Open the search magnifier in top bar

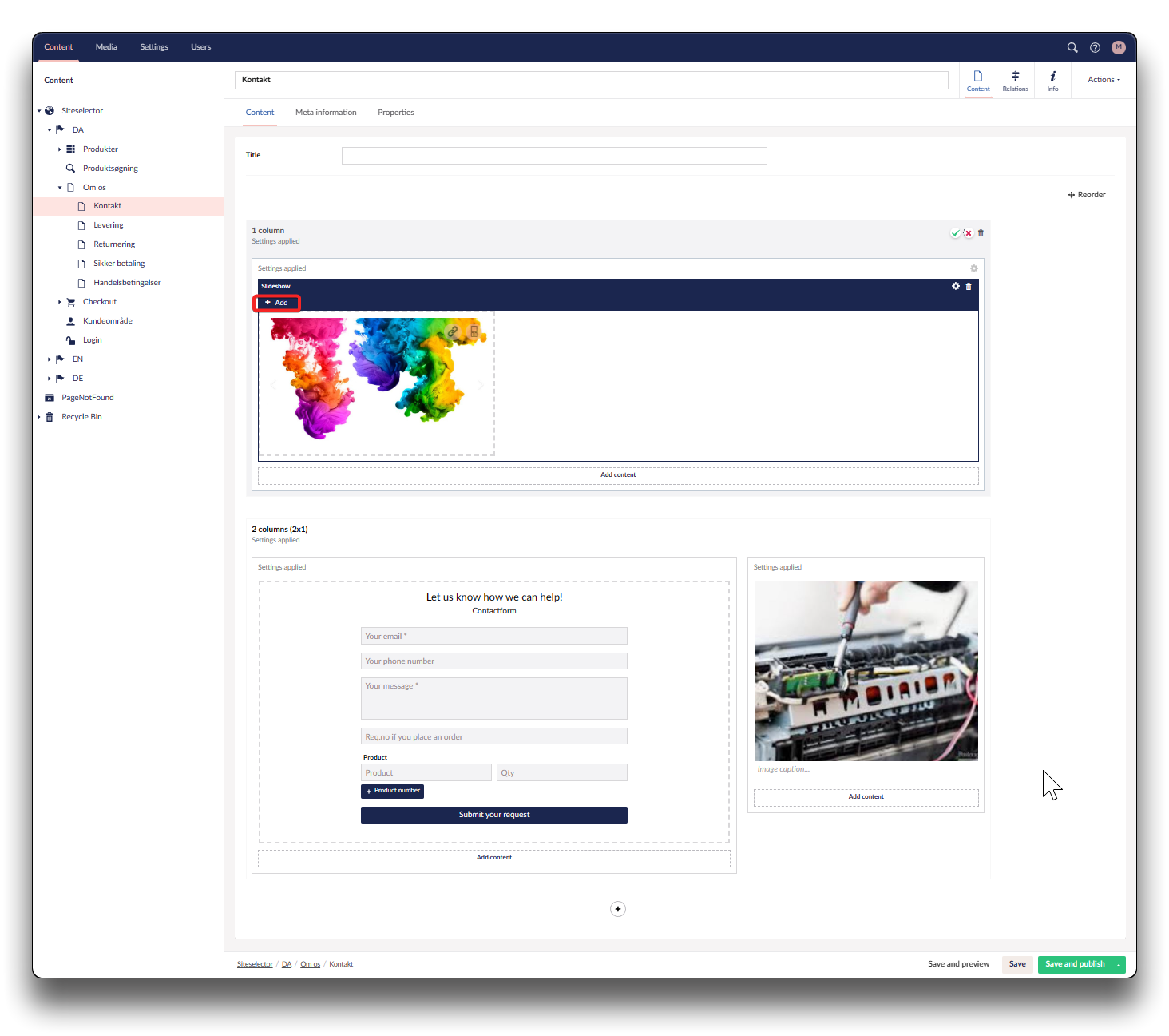(1072, 47)
